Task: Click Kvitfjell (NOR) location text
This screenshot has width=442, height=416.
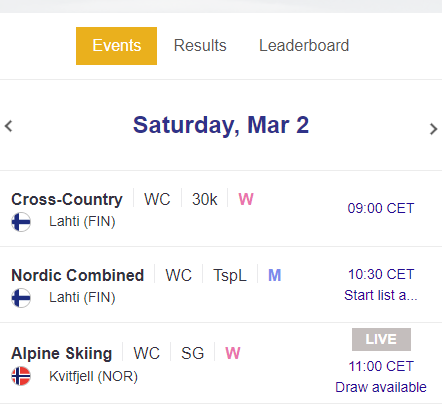Action: click(93, 376)
